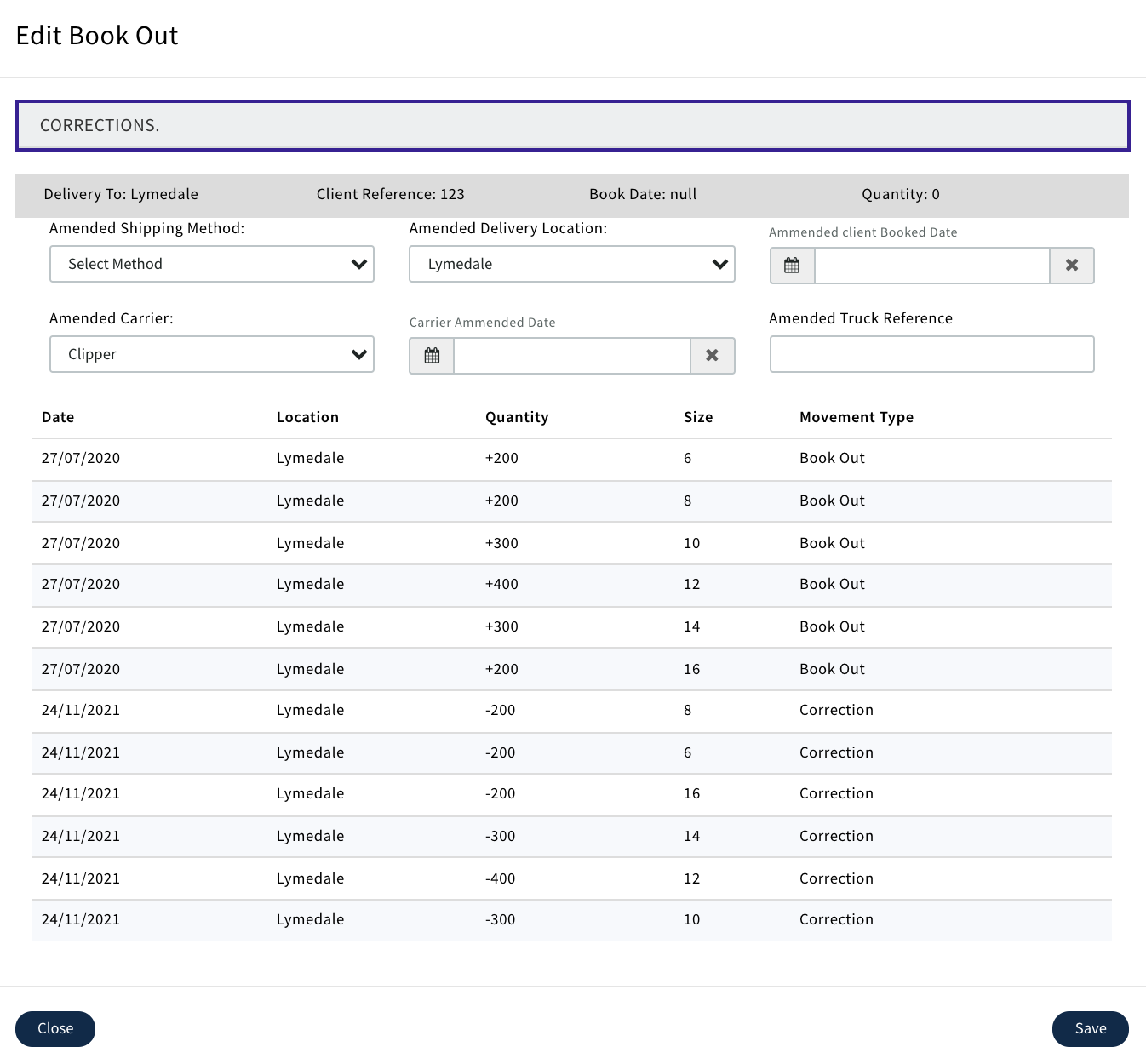Screen dimensions: 1146x1064
Task: Click the Carrier Ammended Date text input
Action: click(x=571, y=356)
